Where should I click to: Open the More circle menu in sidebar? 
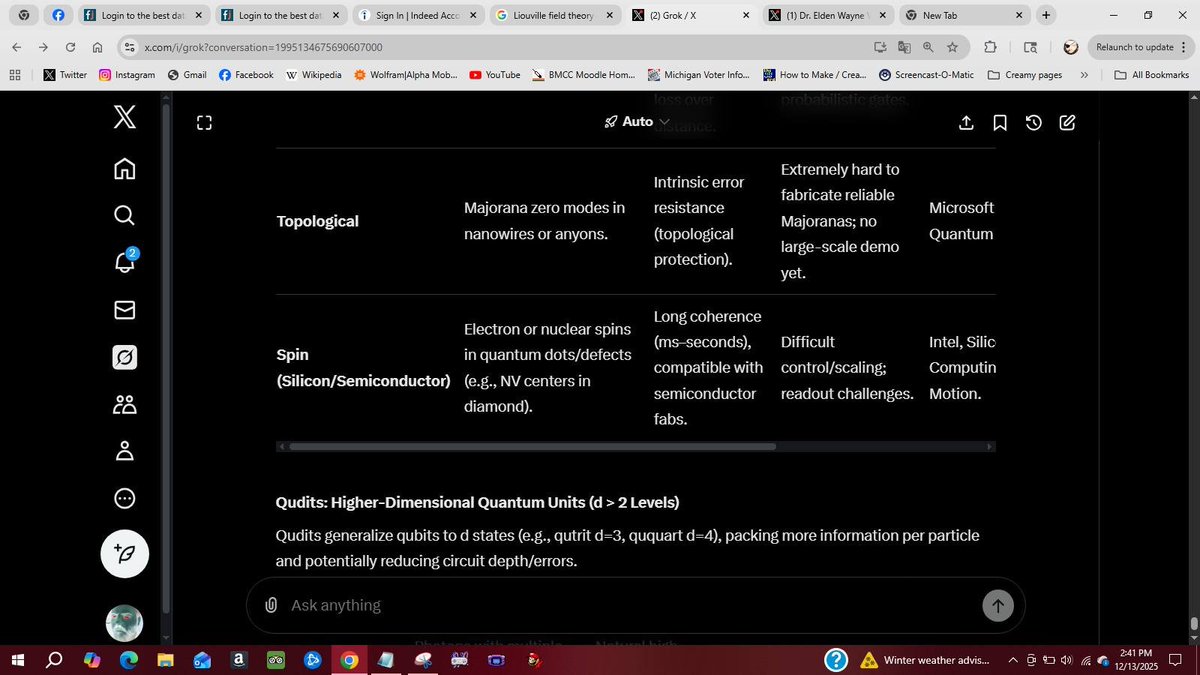tap(124, 498)
